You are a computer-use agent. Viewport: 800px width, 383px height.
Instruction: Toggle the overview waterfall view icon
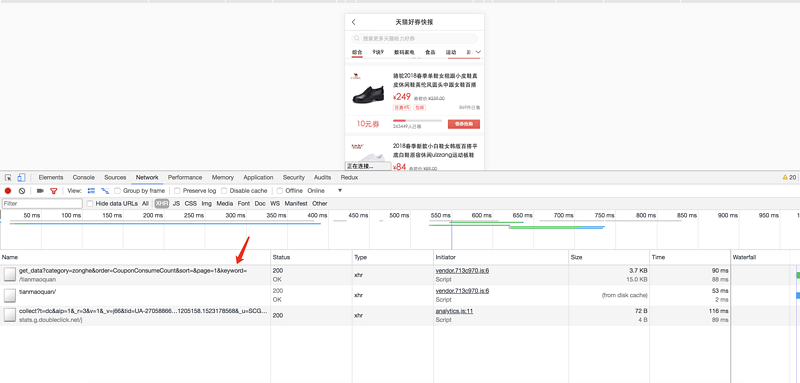[105, 191]
